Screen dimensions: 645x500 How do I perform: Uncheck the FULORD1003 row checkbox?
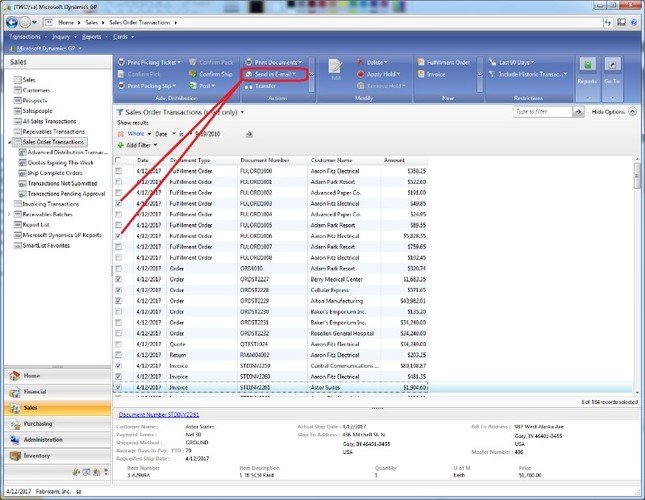[118, 204]
